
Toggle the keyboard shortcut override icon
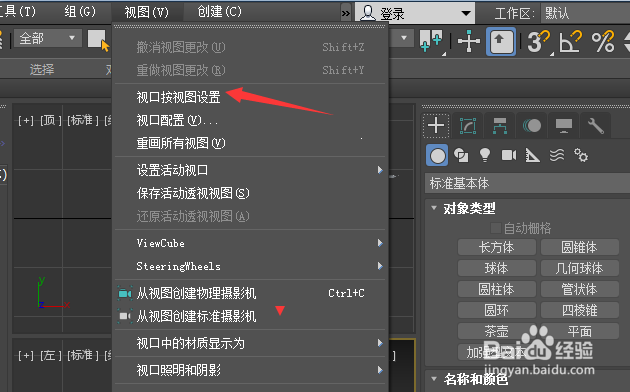coord(501,41)
